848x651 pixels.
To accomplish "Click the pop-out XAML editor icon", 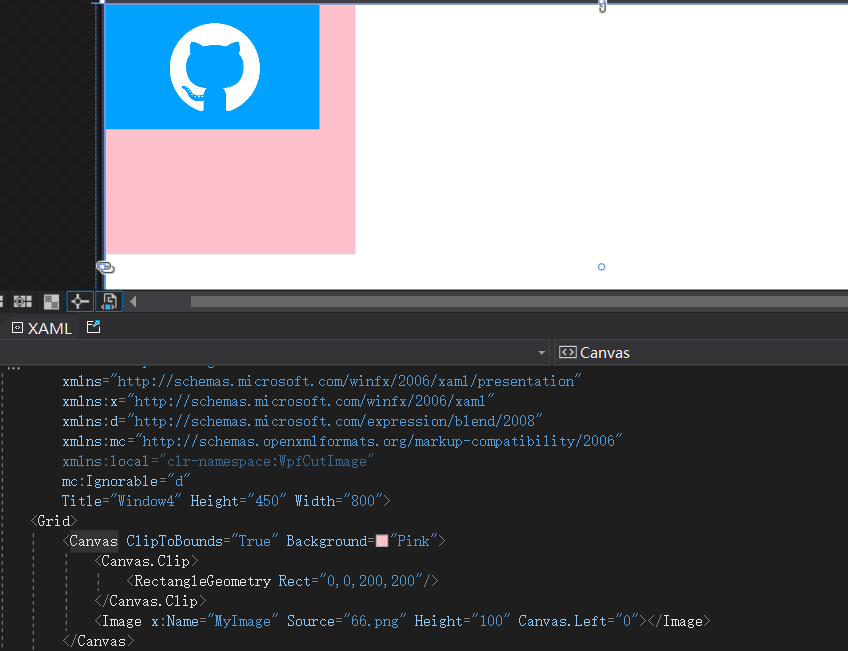I will pyautogui.click(x=92, y=326).
